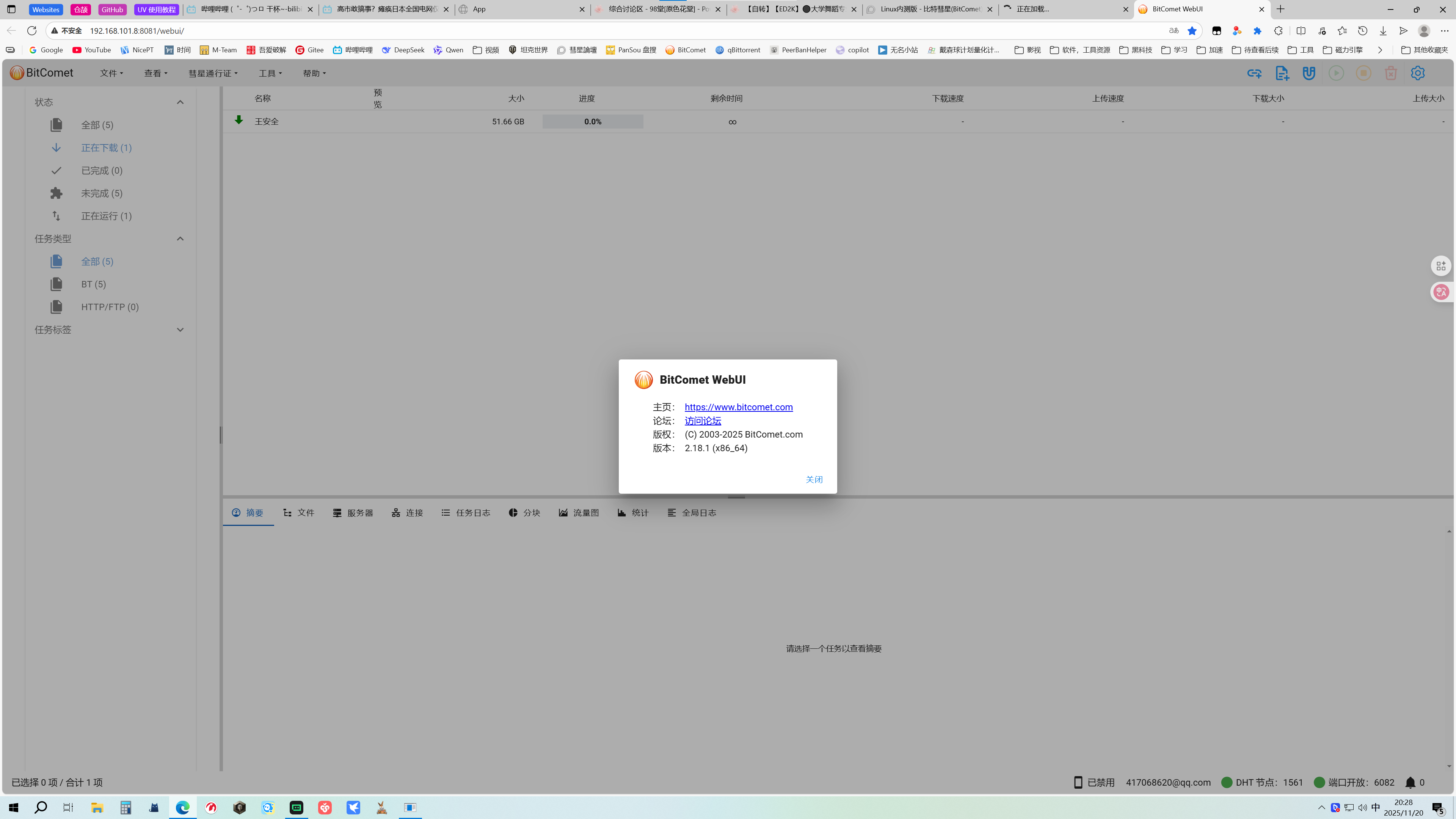Image resolution: width=1456 pixels, height=819 pixels.
Task: Click the stop task icon
Action: tap(1363, 73)
